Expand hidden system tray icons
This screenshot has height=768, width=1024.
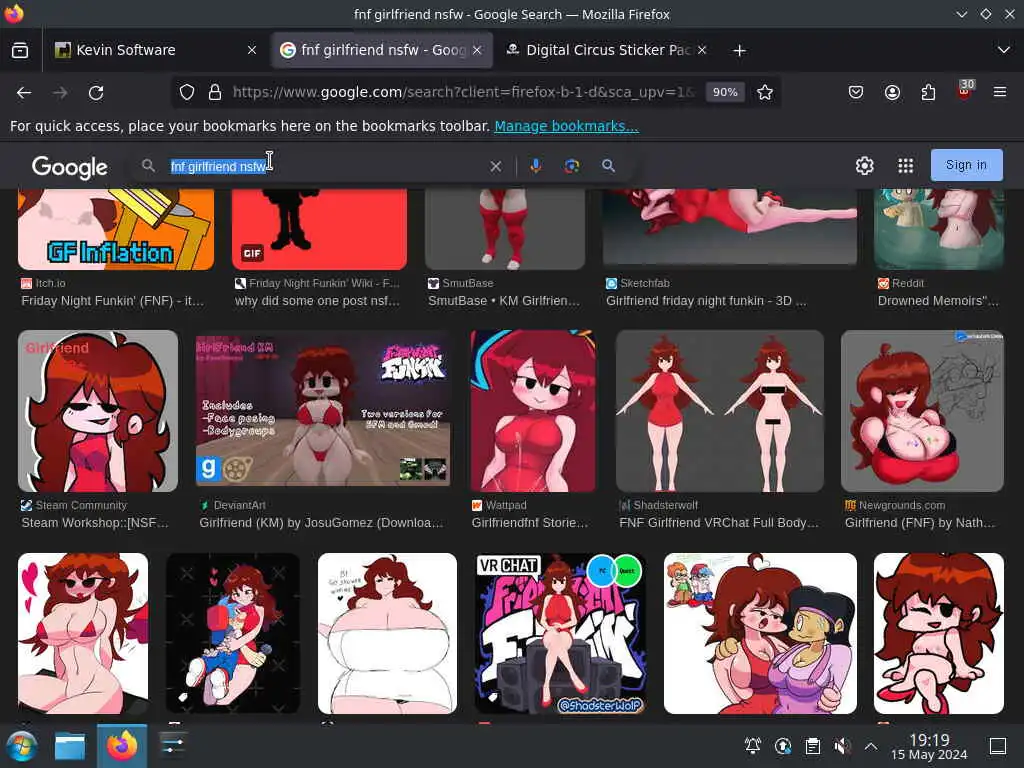point(871,745)
